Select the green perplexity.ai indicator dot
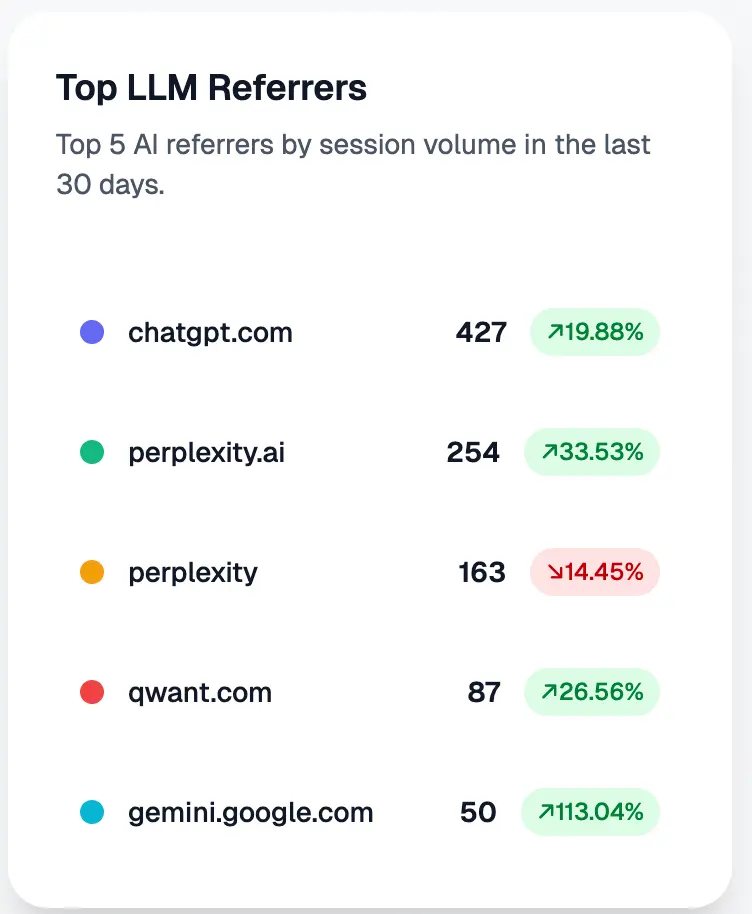 click(92, 452)
